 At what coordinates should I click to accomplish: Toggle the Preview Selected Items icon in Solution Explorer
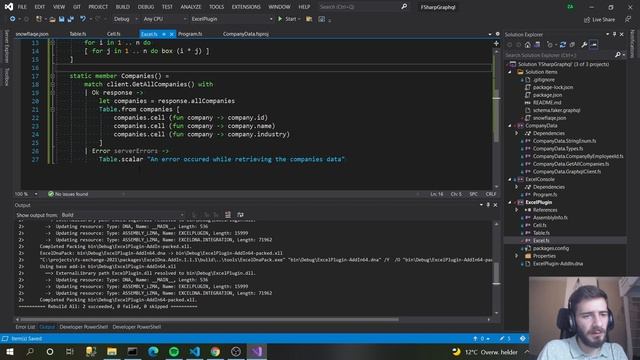[x=593, y=45]
